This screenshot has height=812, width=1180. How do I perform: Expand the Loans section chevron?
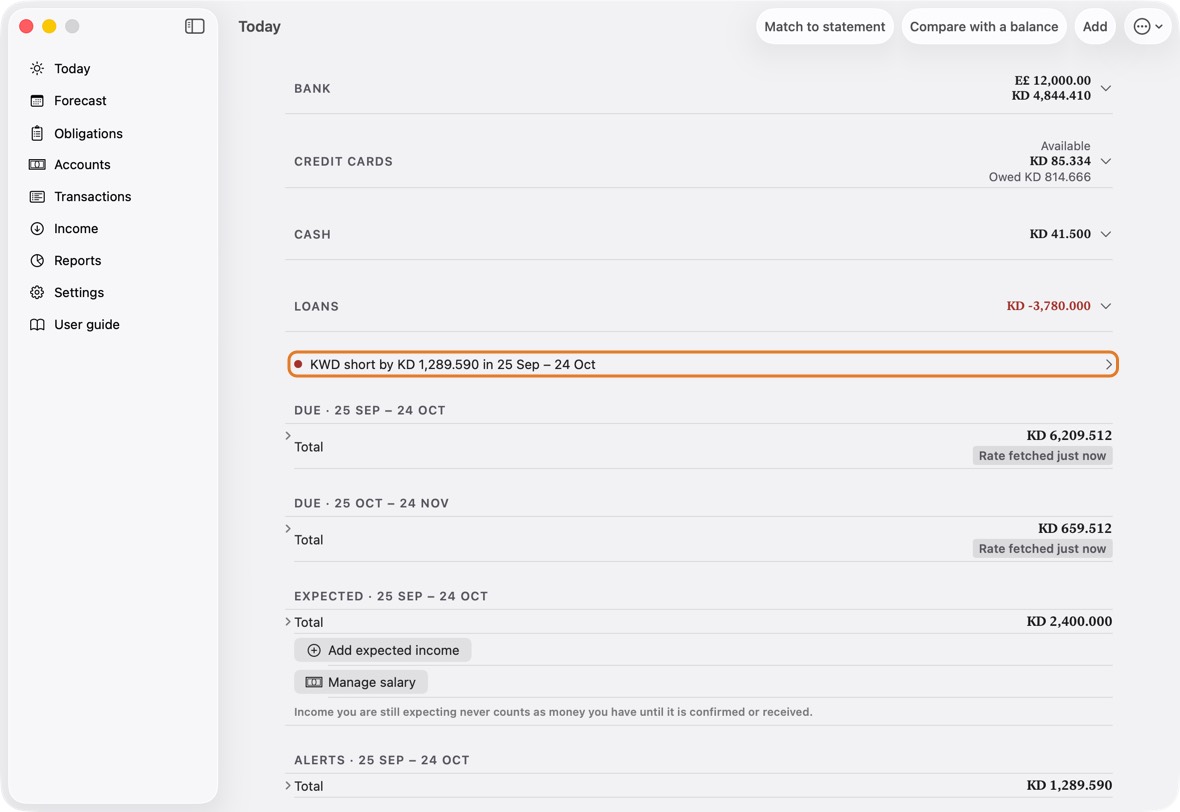[x=1105, y=306]
